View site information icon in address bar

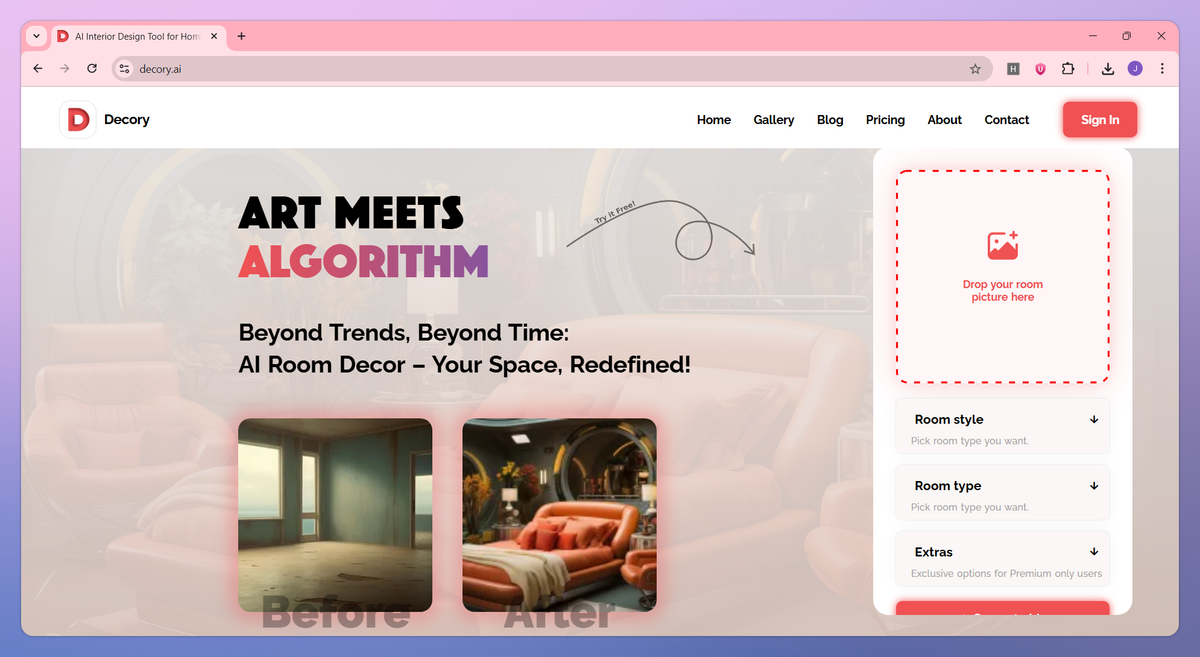[124, 69]
